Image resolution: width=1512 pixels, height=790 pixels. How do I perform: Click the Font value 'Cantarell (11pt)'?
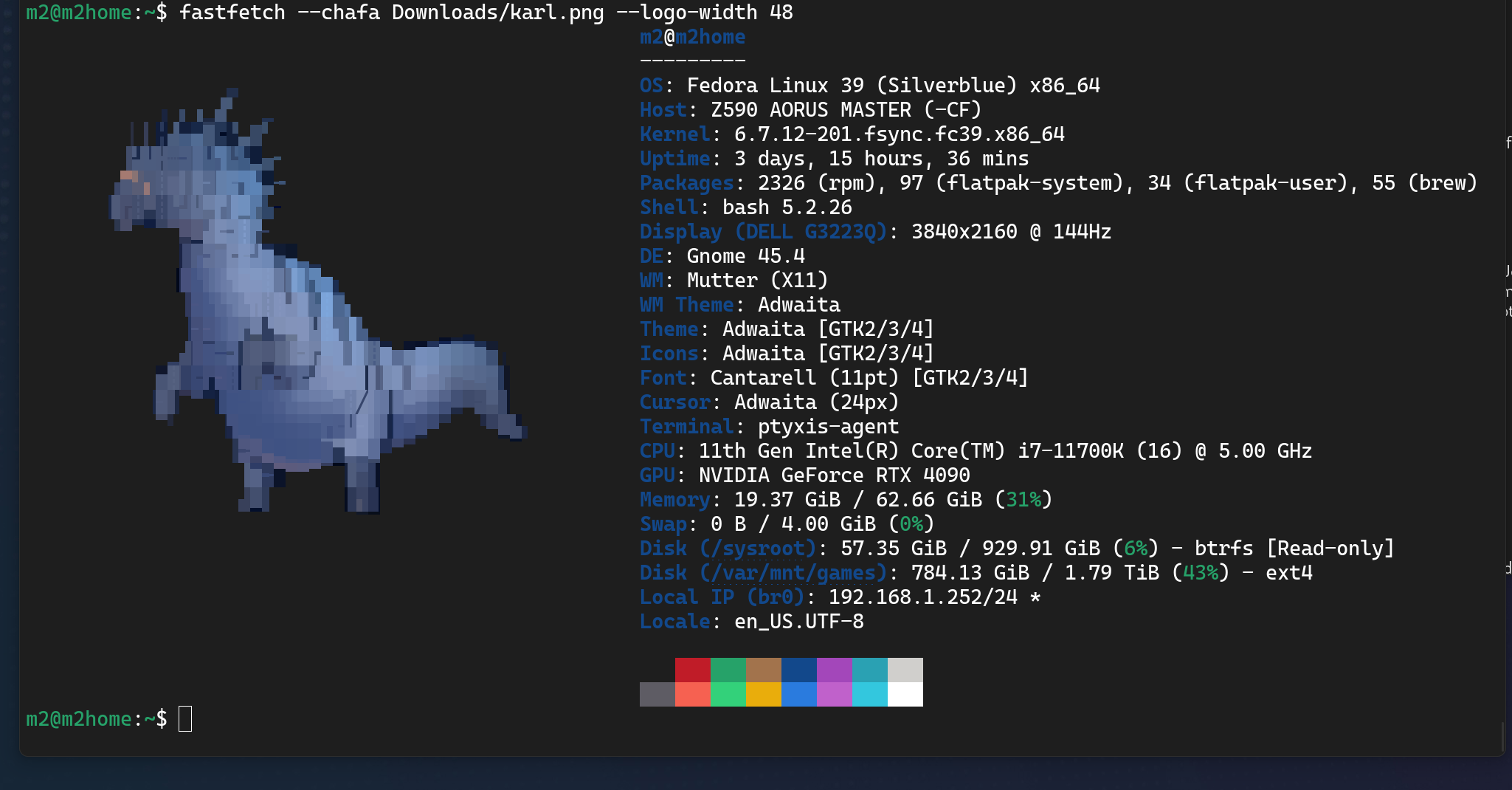click(x=805, y=378)
